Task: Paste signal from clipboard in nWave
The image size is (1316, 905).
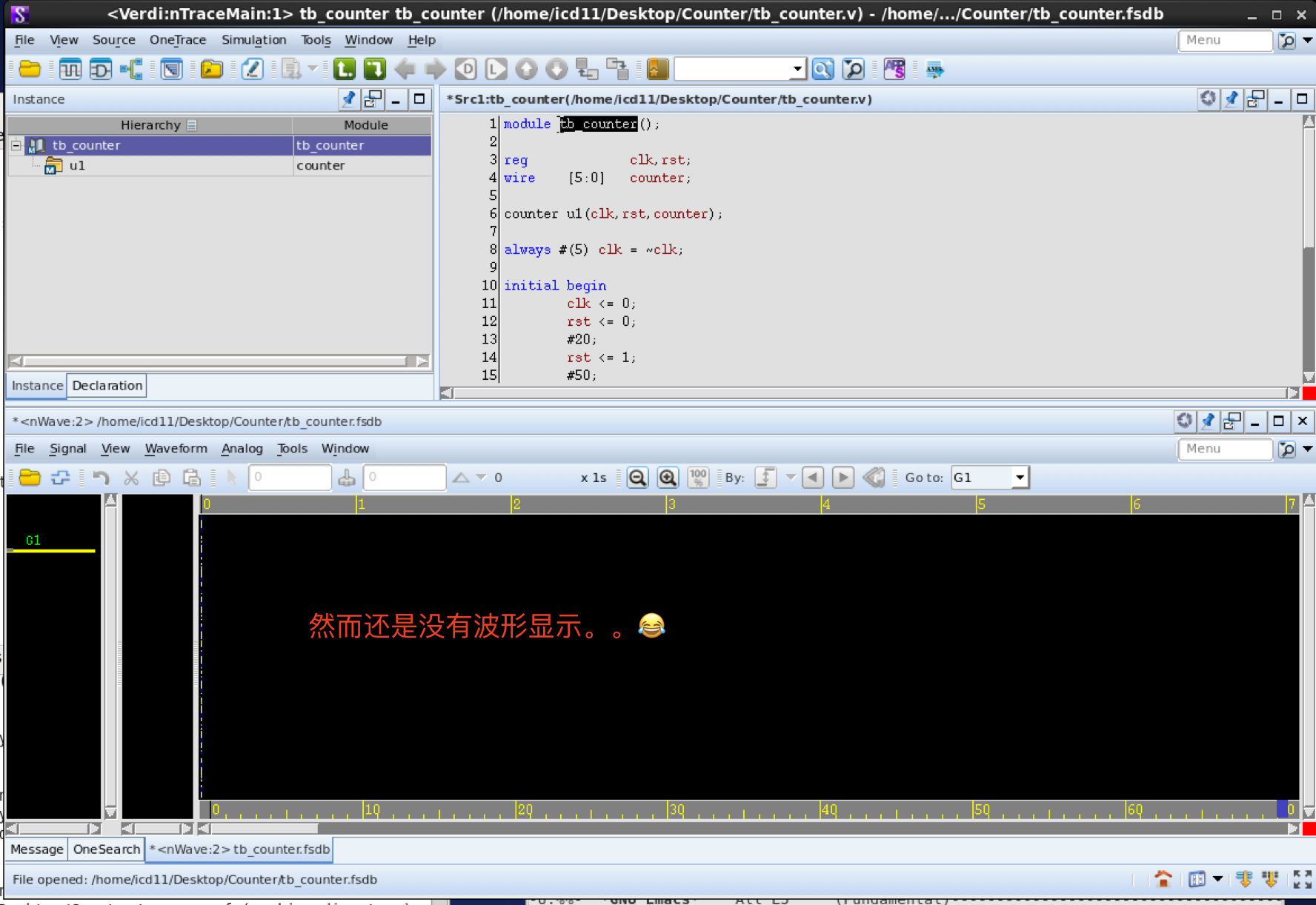Action: pos(191,477)
